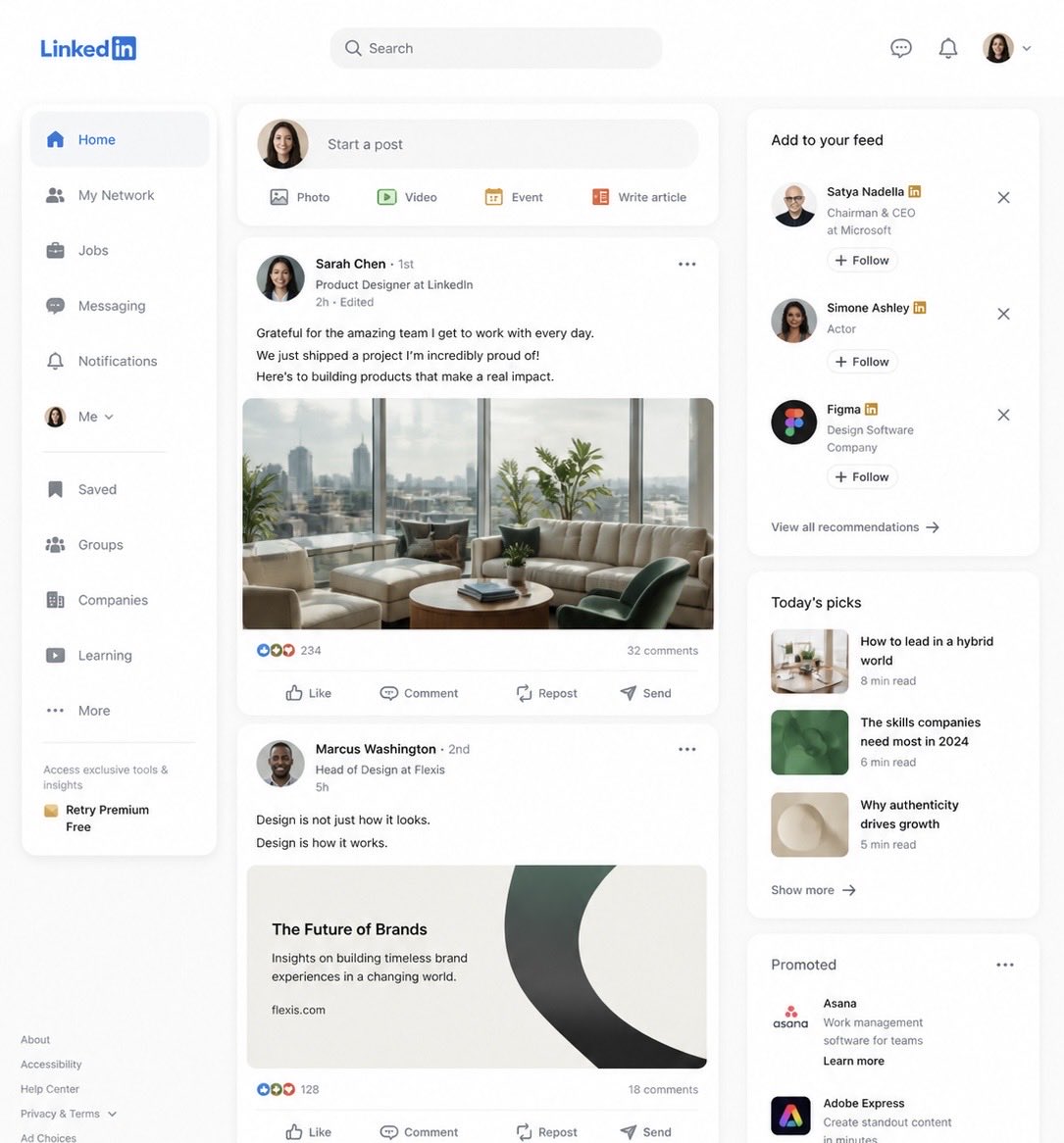Follow Simone Ashley

pos(862,362)
